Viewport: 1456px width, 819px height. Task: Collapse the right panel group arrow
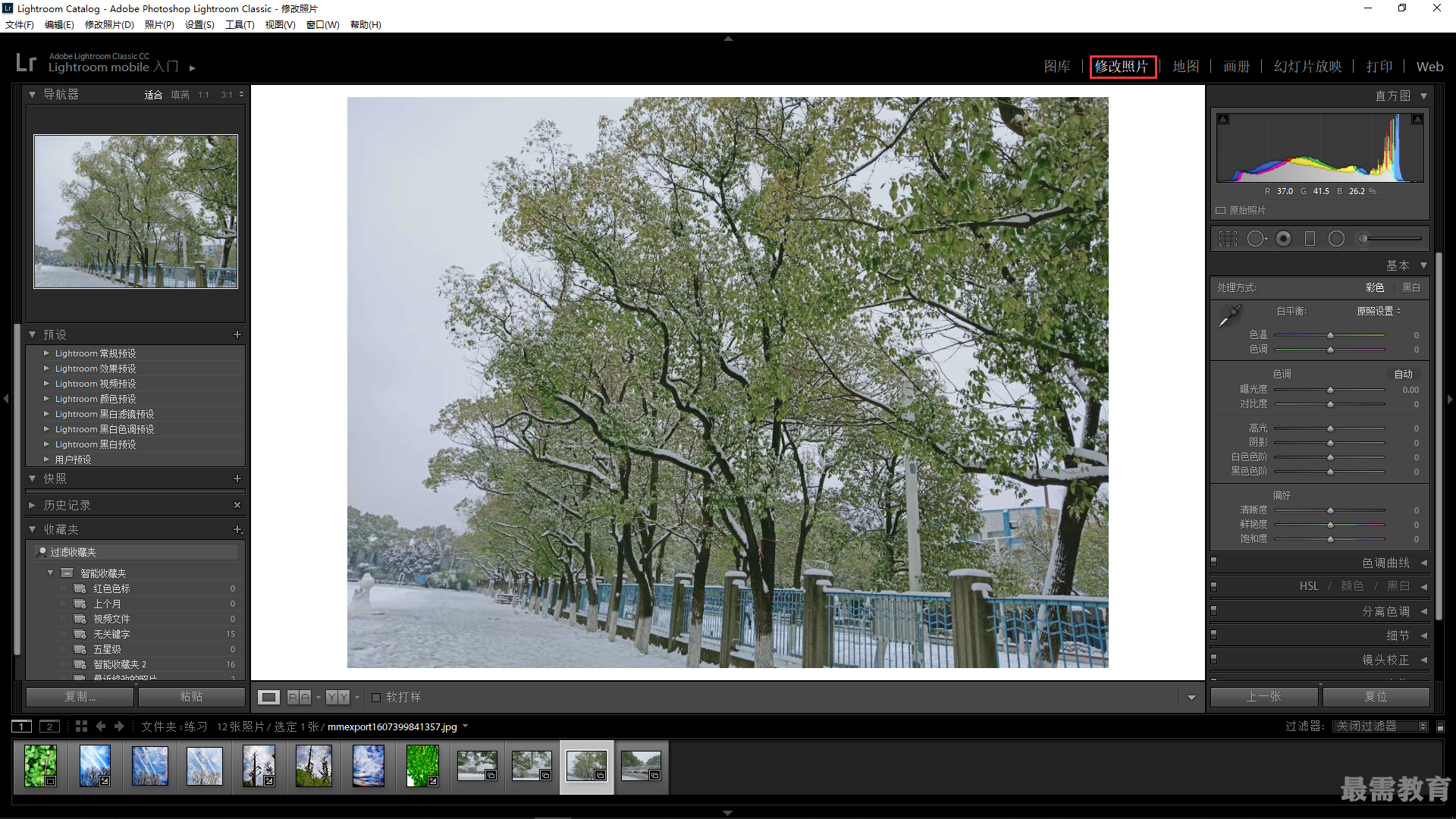[1450, 398]
